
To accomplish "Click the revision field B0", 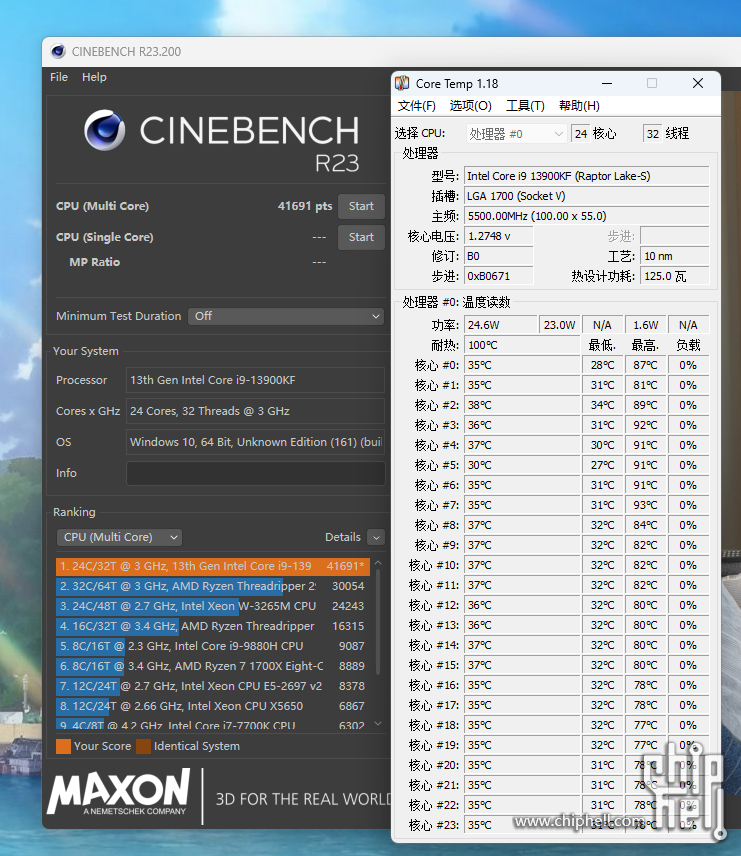I will (499, 256).
